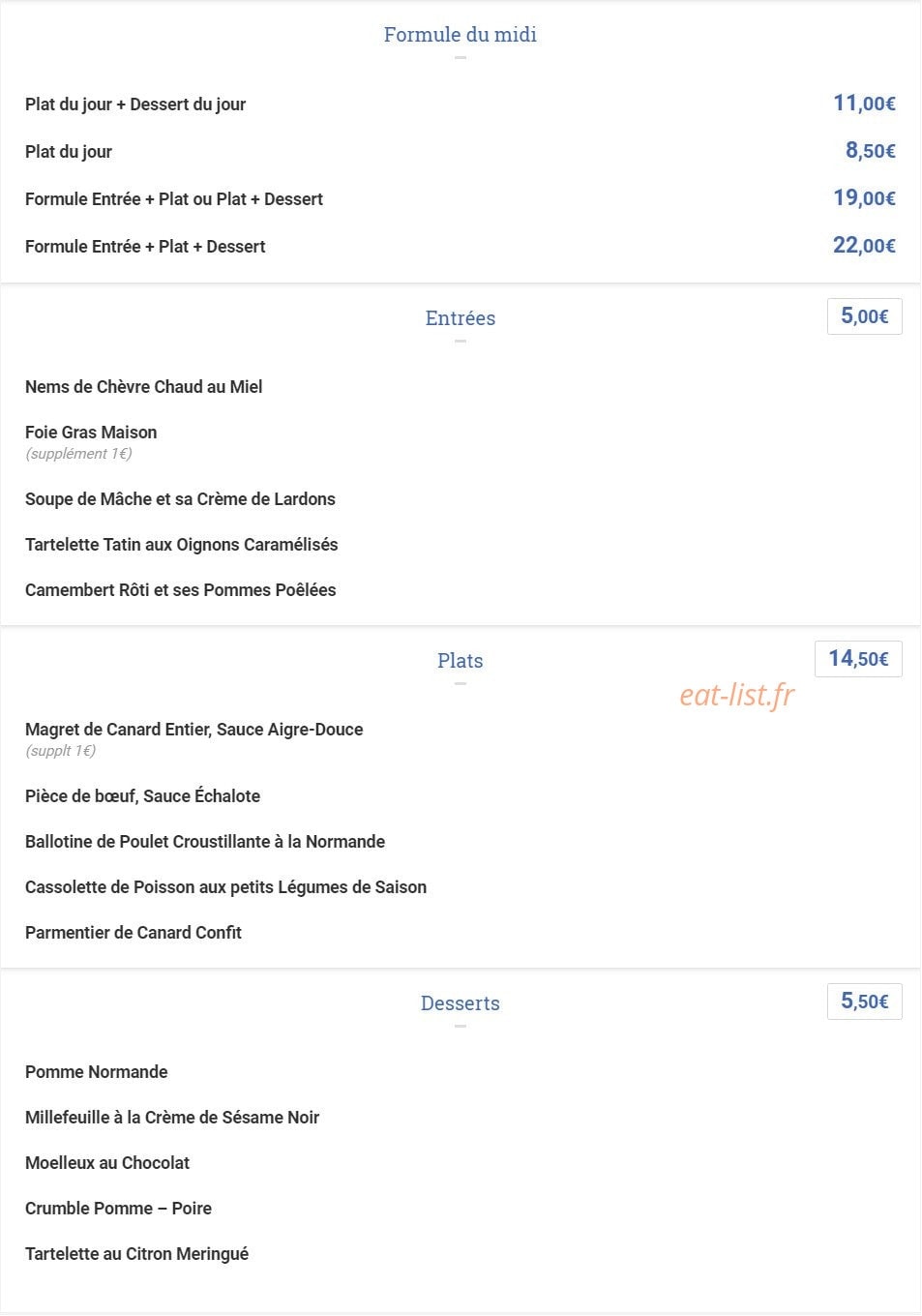Select Magret de Canard Entier dish

click(194, 730)
